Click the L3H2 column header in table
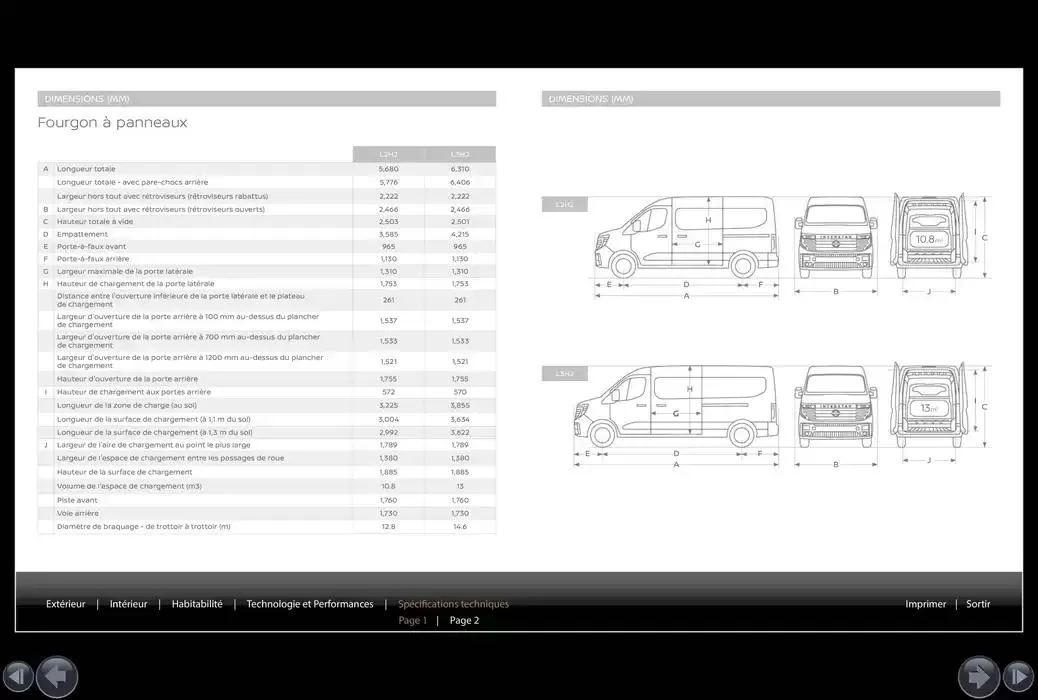The width and height of the screenshot is (1038, 700). point(460,155)
